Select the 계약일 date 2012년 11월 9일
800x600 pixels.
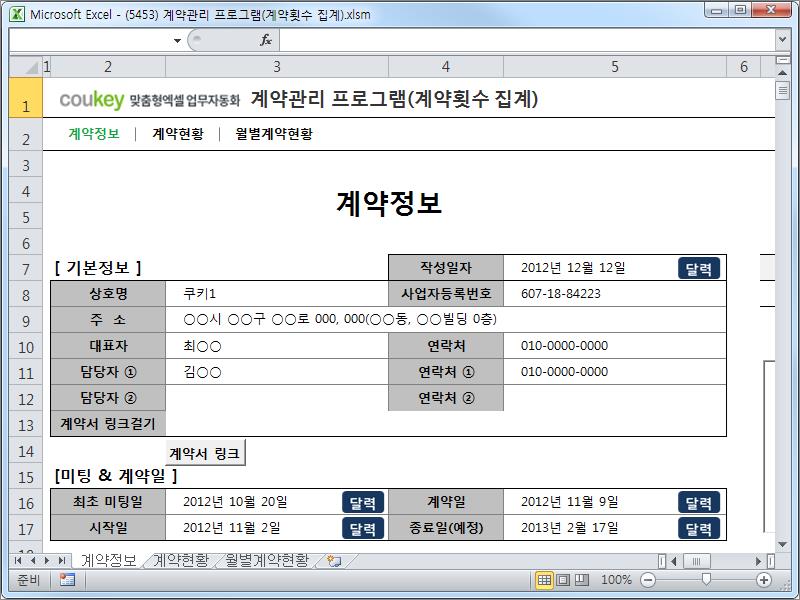pyautogui.click(x=569, y=502)
